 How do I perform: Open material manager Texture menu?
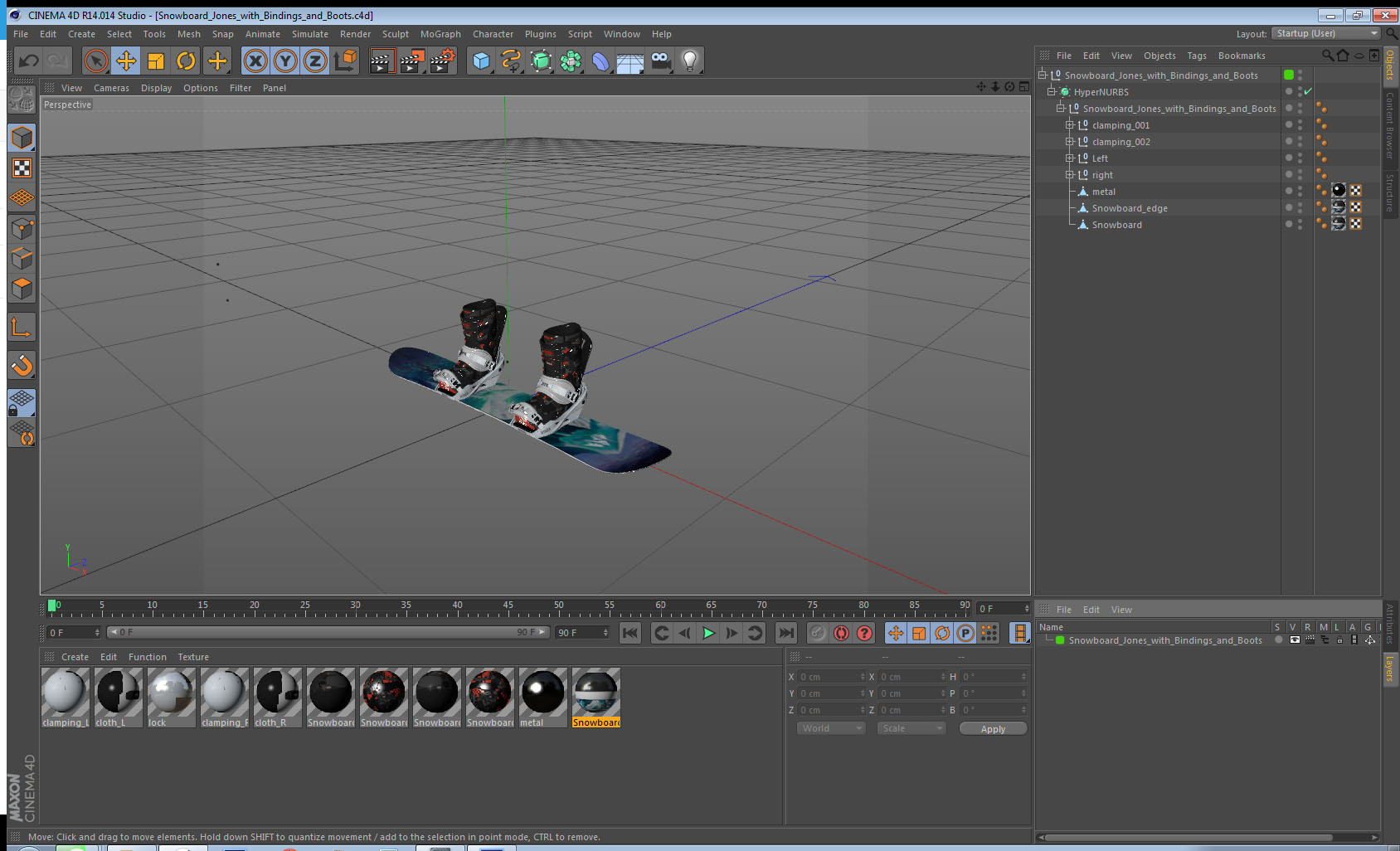coord(193,657)
